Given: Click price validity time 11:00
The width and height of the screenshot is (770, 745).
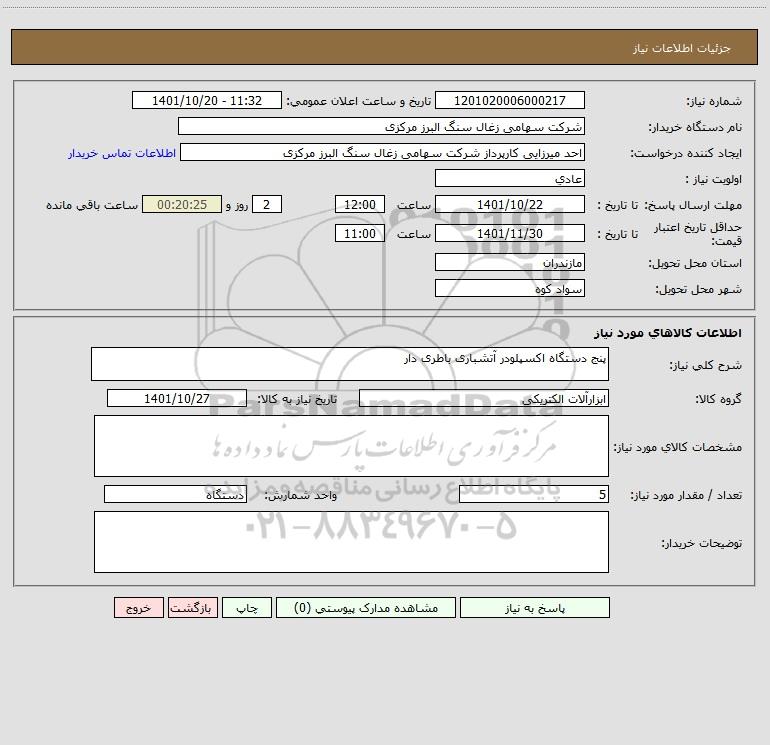Looking at the screenshot, I should tap(359, 233).
